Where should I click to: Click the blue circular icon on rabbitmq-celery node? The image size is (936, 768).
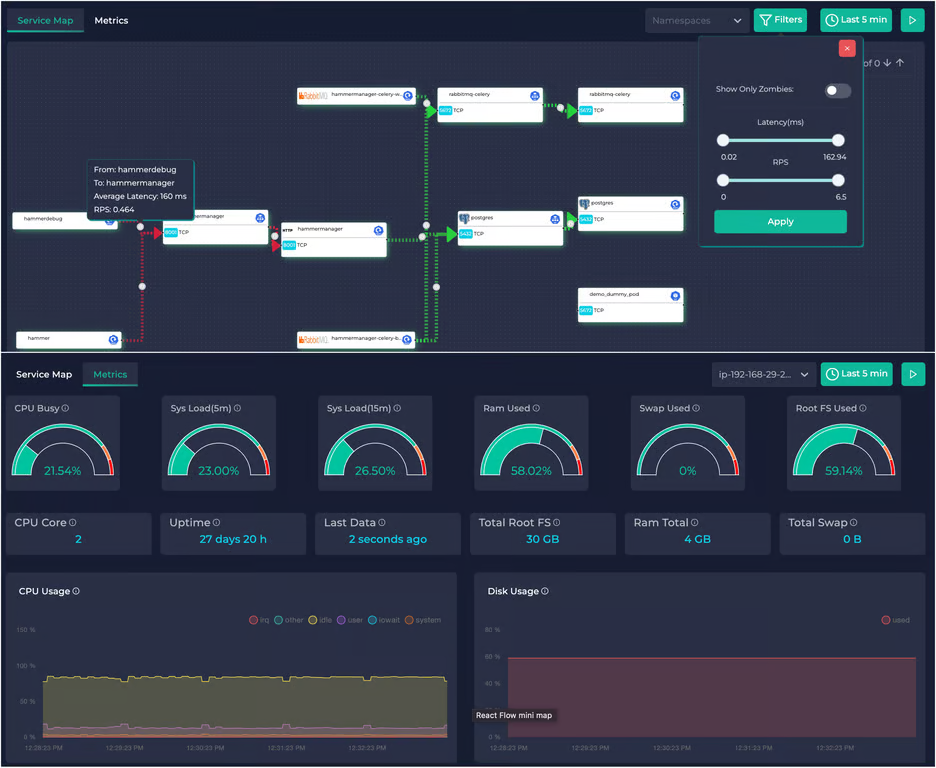[534, 96]
